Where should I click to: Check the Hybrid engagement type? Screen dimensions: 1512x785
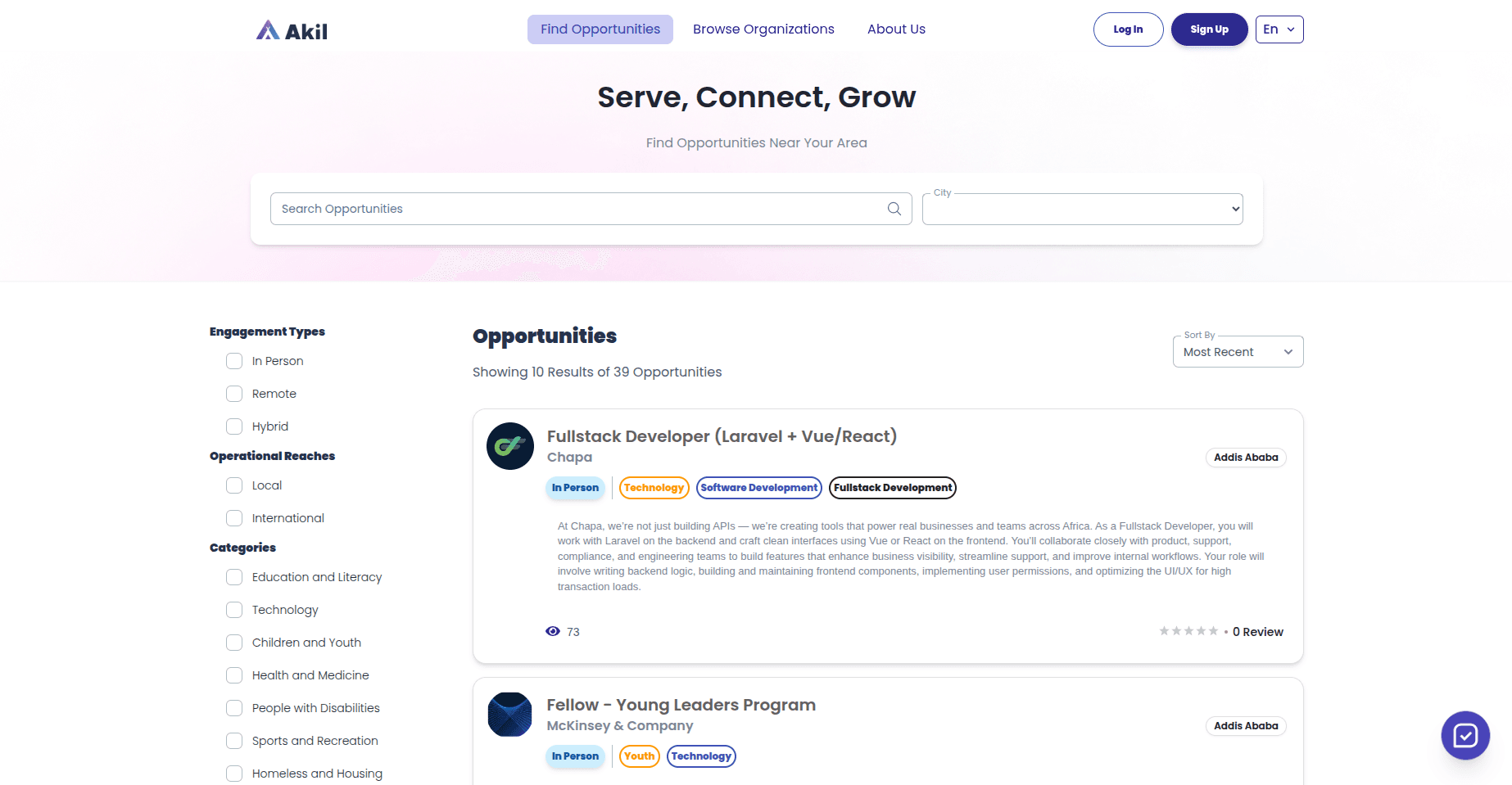tap(234, 426)
